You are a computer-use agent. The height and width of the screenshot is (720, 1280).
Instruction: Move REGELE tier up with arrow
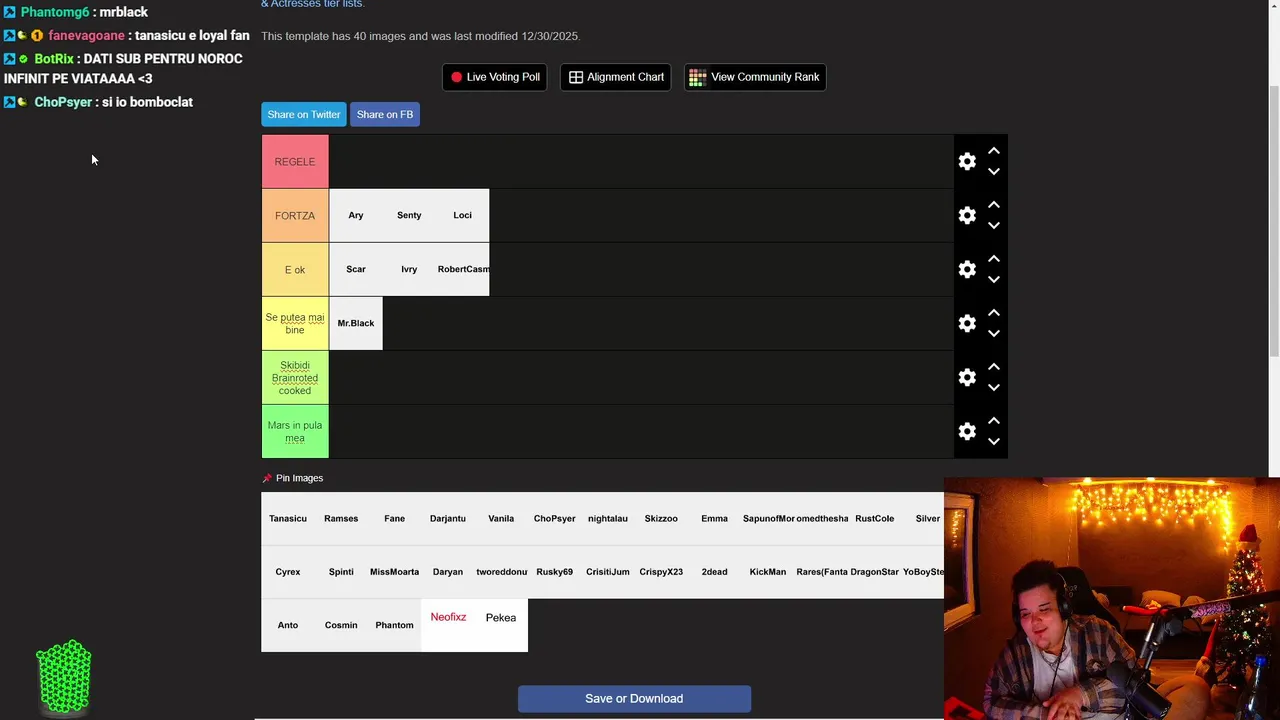coord(994,151)
